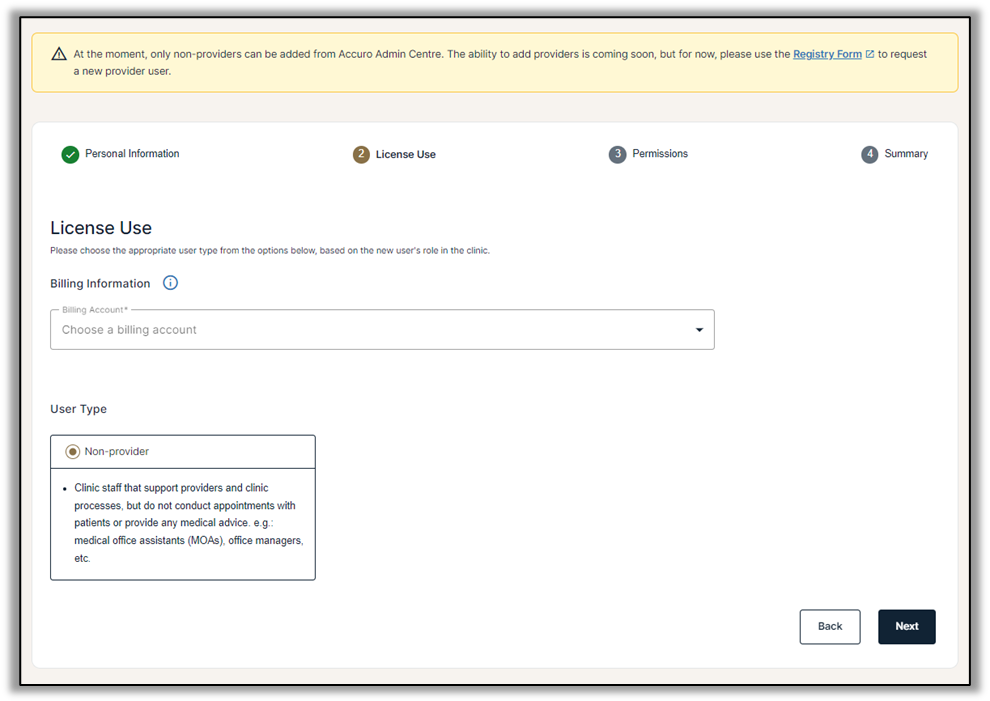Screen dimensions: 990x701
Task: Click the Next button
Action: [x=906, y=626]
